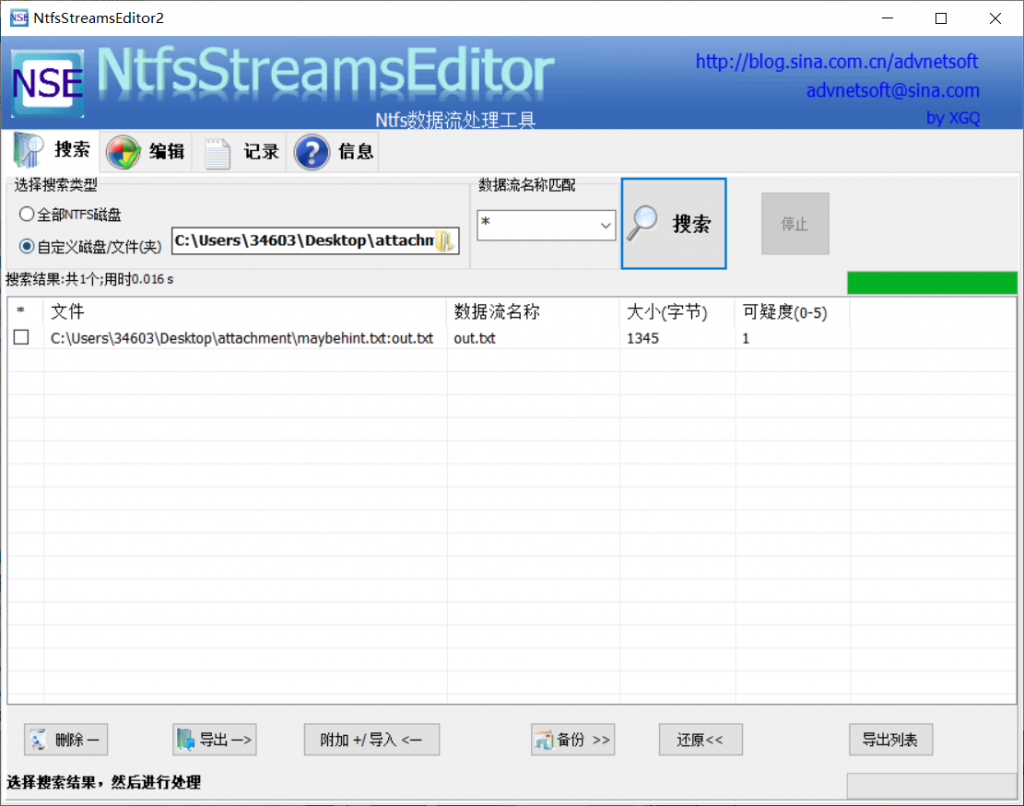The height and width of the screenshot is (806, 1024).
Task: Click the title bar NSE app icon
Action: [19, 18]
